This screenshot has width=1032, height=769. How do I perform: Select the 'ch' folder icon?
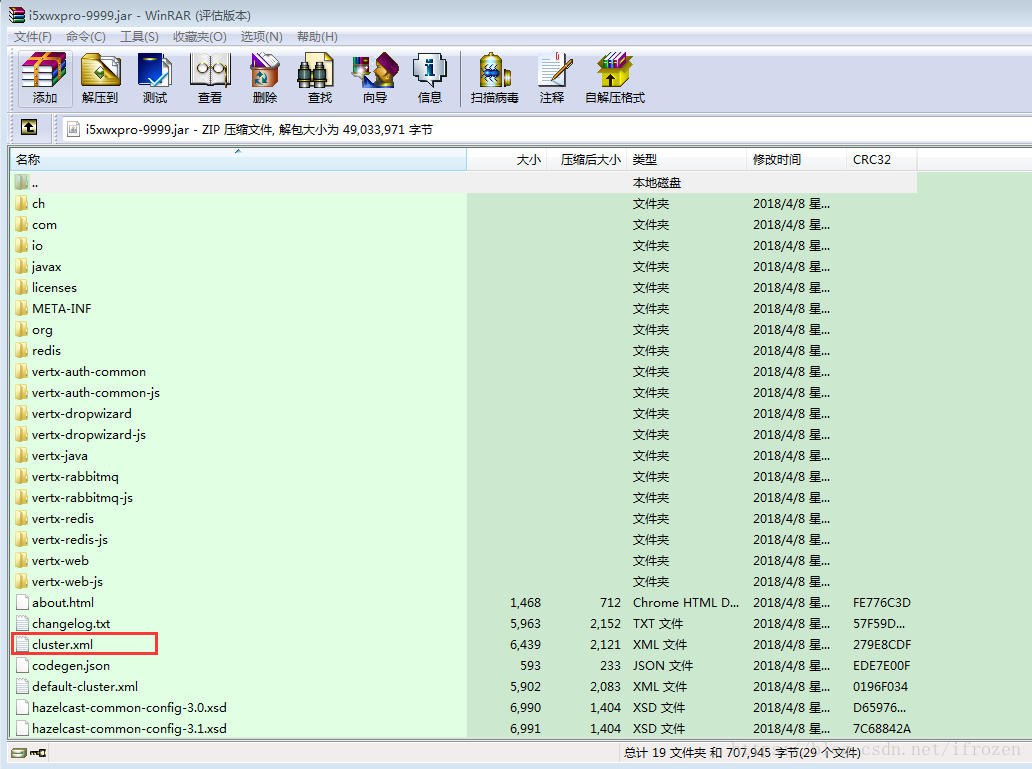click(22, 203)
